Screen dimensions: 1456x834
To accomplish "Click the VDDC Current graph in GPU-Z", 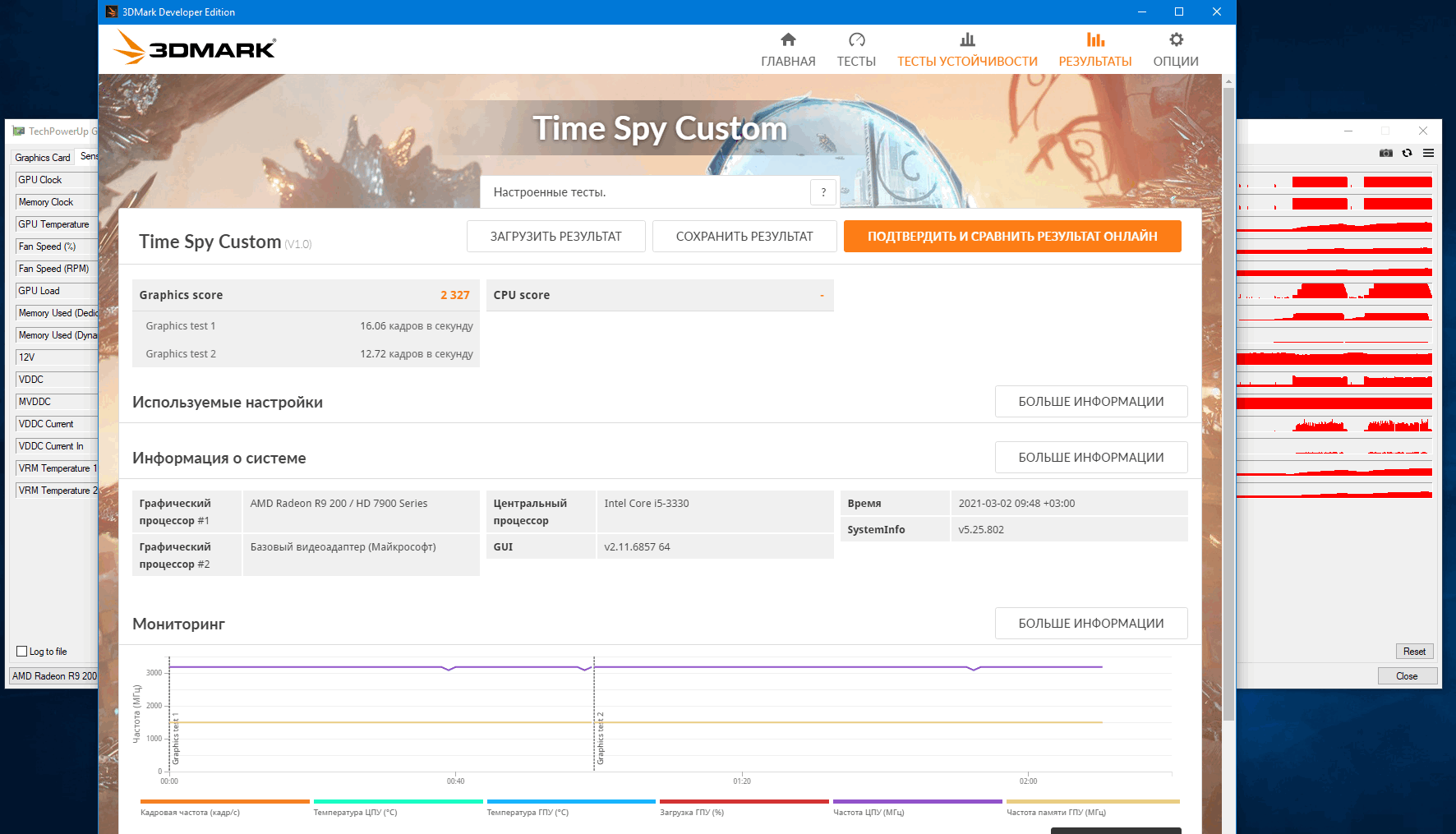I will (1334, 424).
